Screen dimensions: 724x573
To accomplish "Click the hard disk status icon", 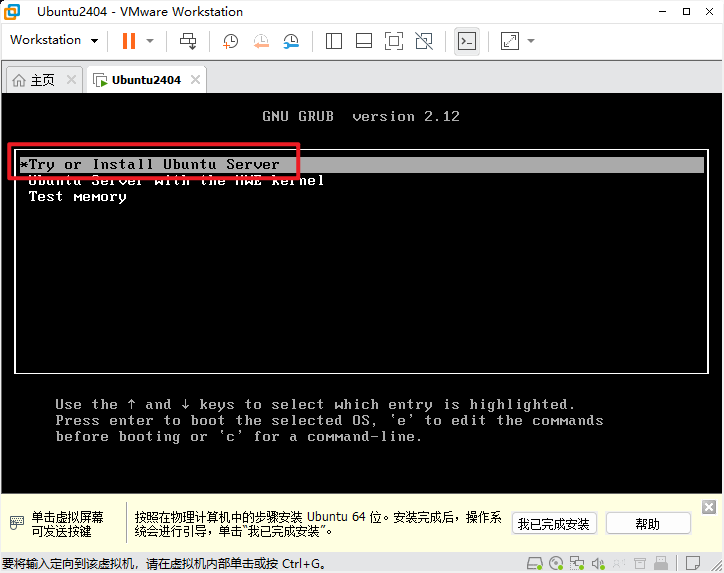I will pyautogui.click(x=535, y=563).
